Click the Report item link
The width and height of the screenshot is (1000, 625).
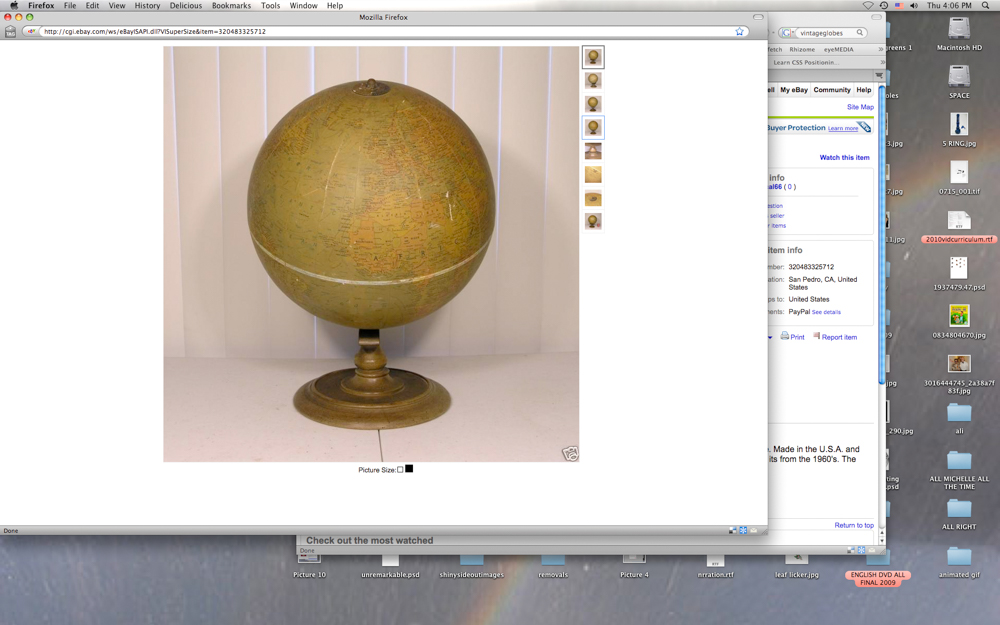pos(839,337)
